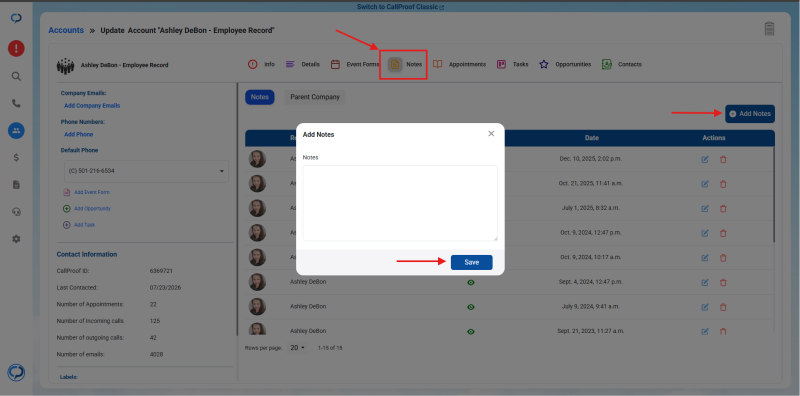Click inside the Notes text area
This screenshot has width=800, height=396.
400,203
